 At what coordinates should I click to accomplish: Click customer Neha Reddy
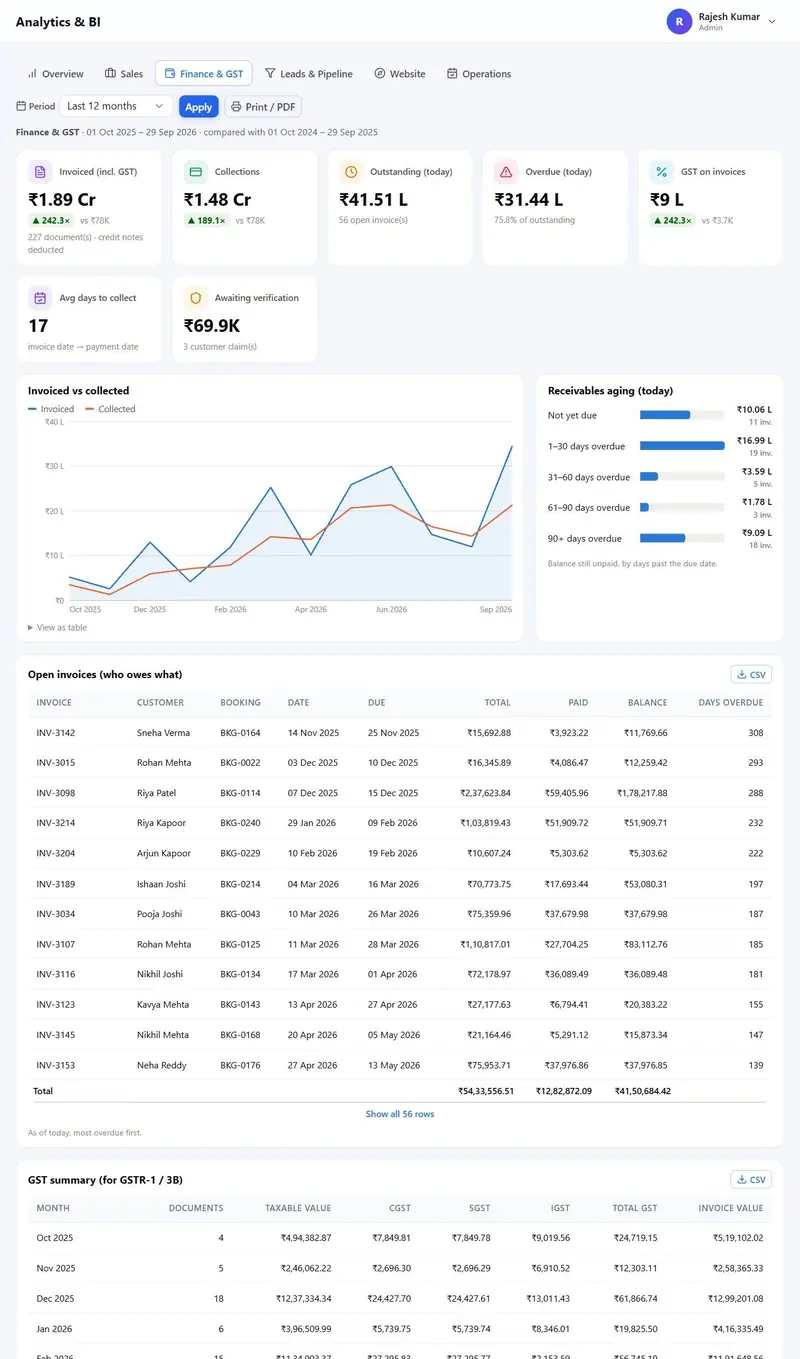click(162, 1065)
